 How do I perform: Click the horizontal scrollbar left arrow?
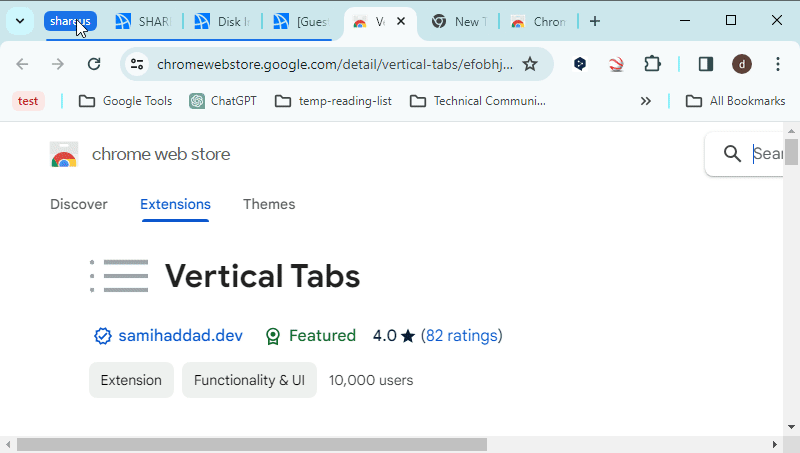[8, 444]
